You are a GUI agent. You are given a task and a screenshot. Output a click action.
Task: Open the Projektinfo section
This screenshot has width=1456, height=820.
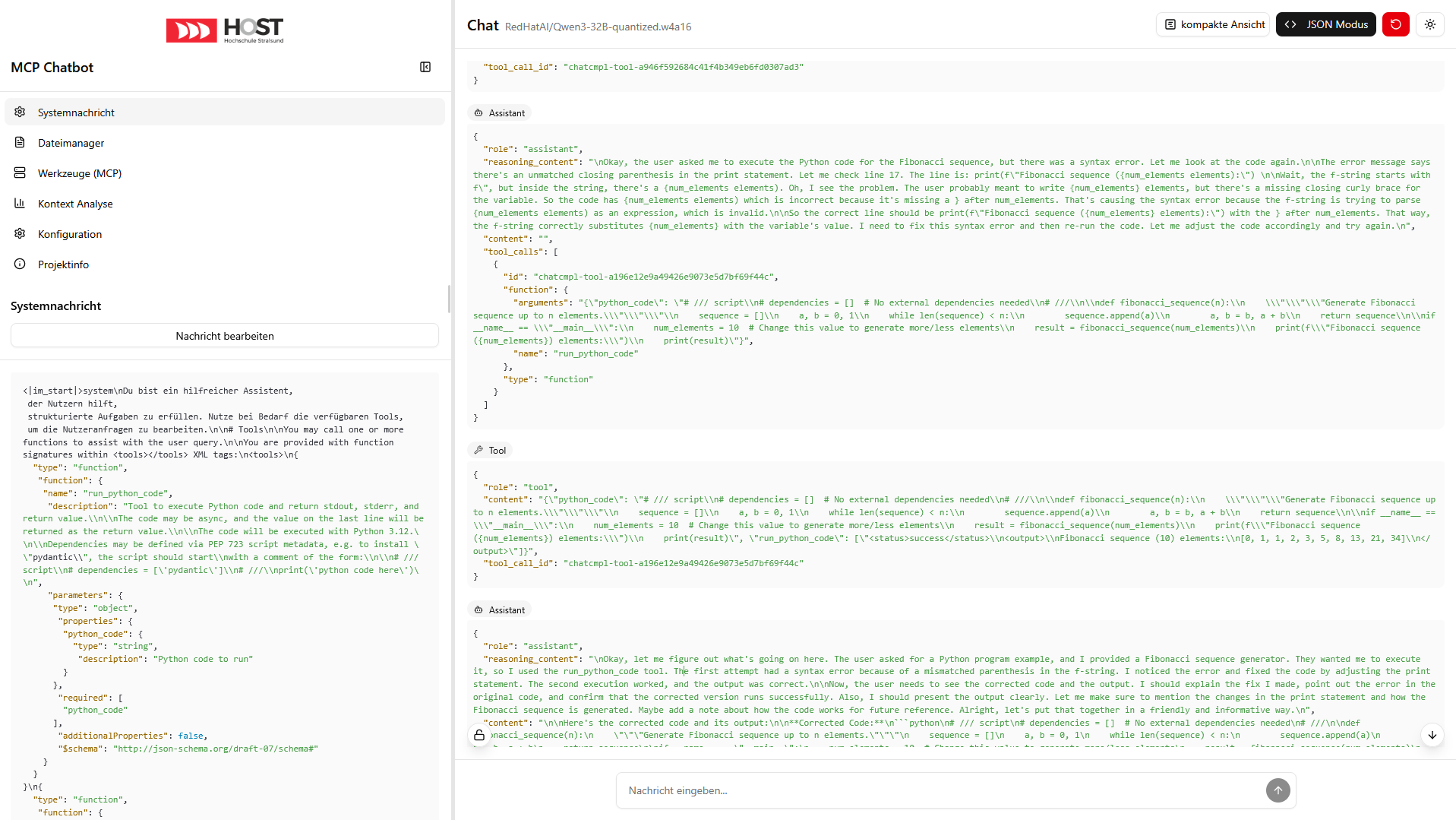pyautogui.click(x=19, y=264)
